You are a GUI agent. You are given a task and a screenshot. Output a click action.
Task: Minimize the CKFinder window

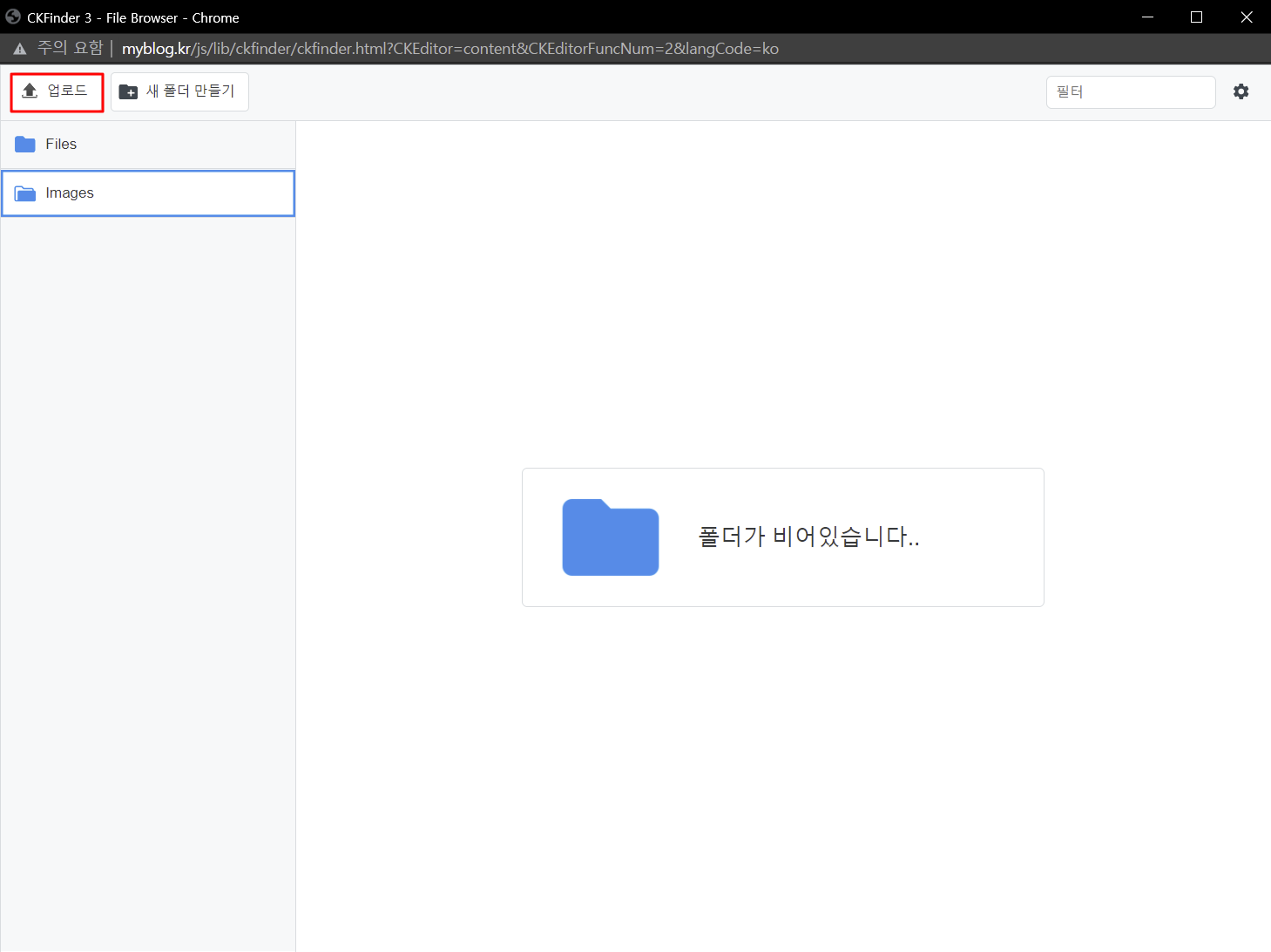1147,17
